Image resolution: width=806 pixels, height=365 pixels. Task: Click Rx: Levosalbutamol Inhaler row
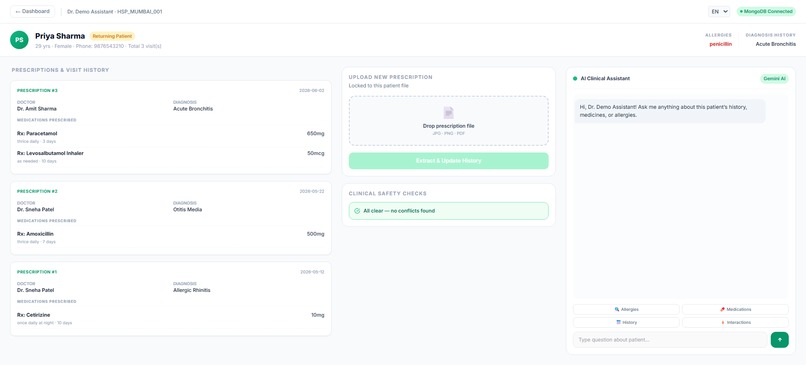(x=171, y=156)
